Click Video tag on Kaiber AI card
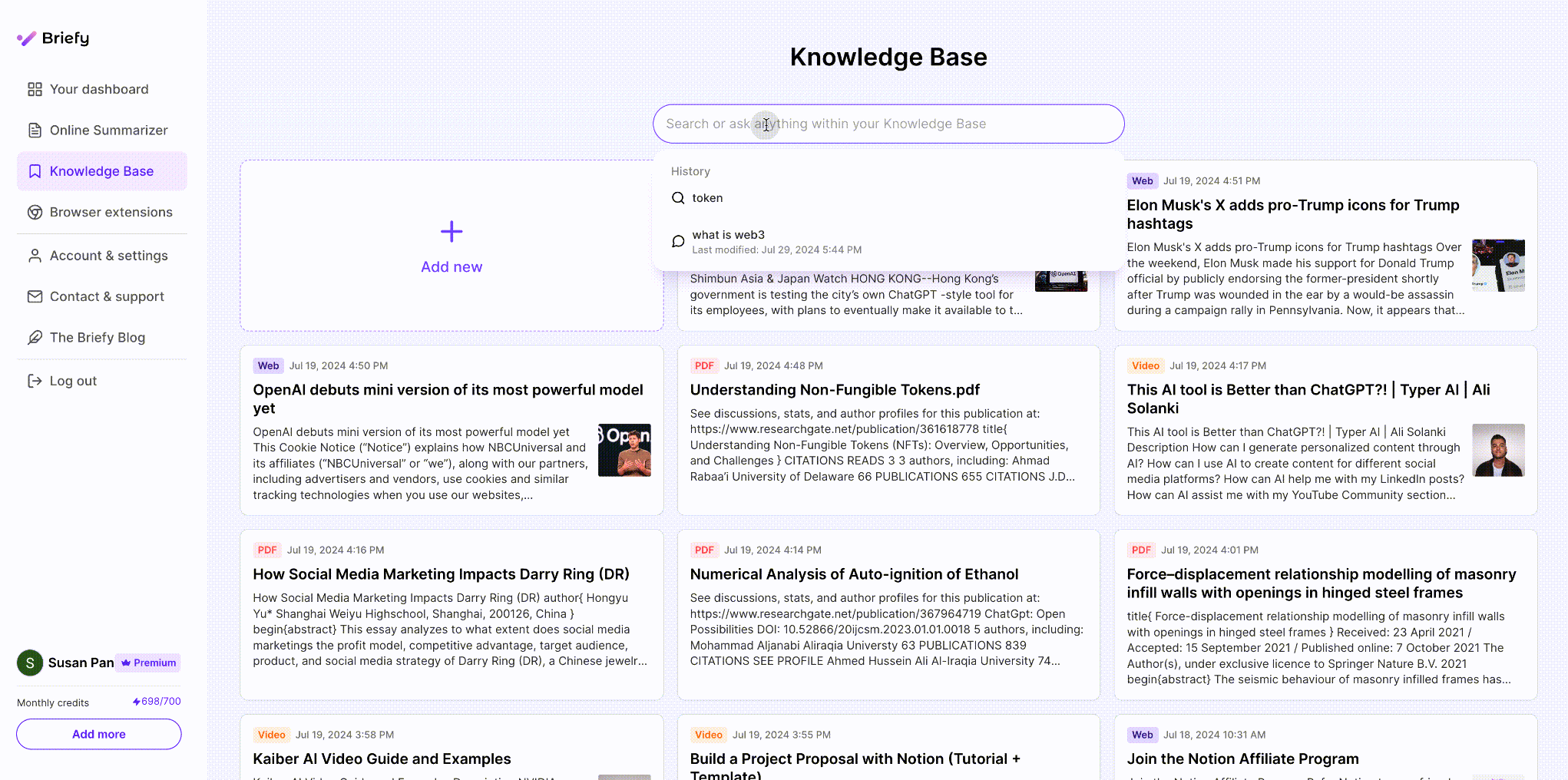This screenshot has width=1568, height=780. pyautogui.click(x=272, y=735)
